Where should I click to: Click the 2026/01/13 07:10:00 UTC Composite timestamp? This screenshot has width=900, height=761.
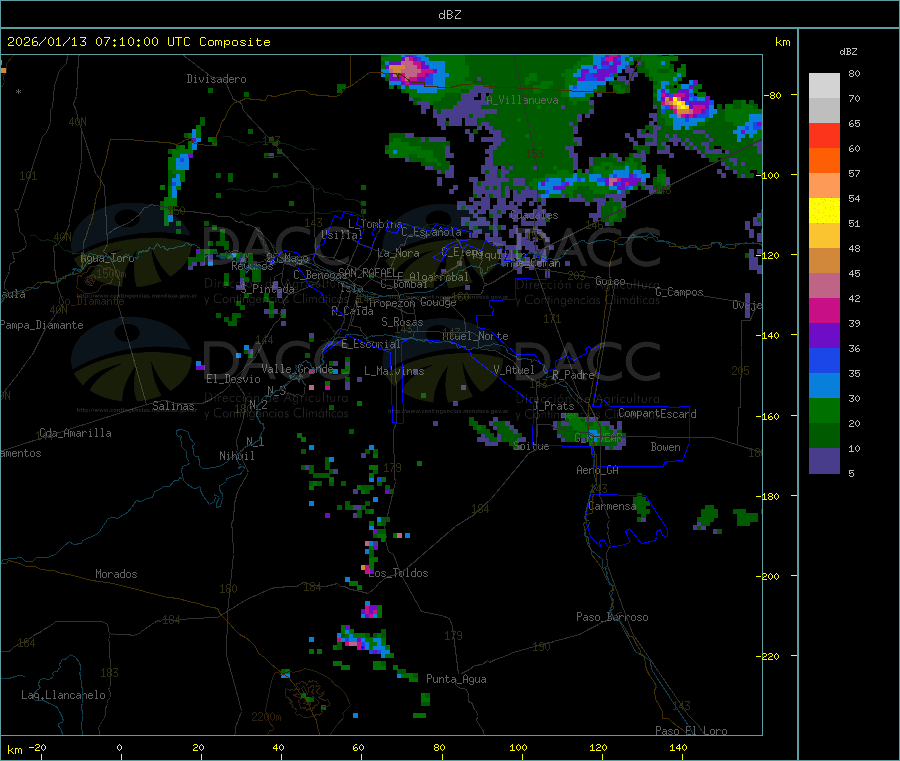coord(138,42)
